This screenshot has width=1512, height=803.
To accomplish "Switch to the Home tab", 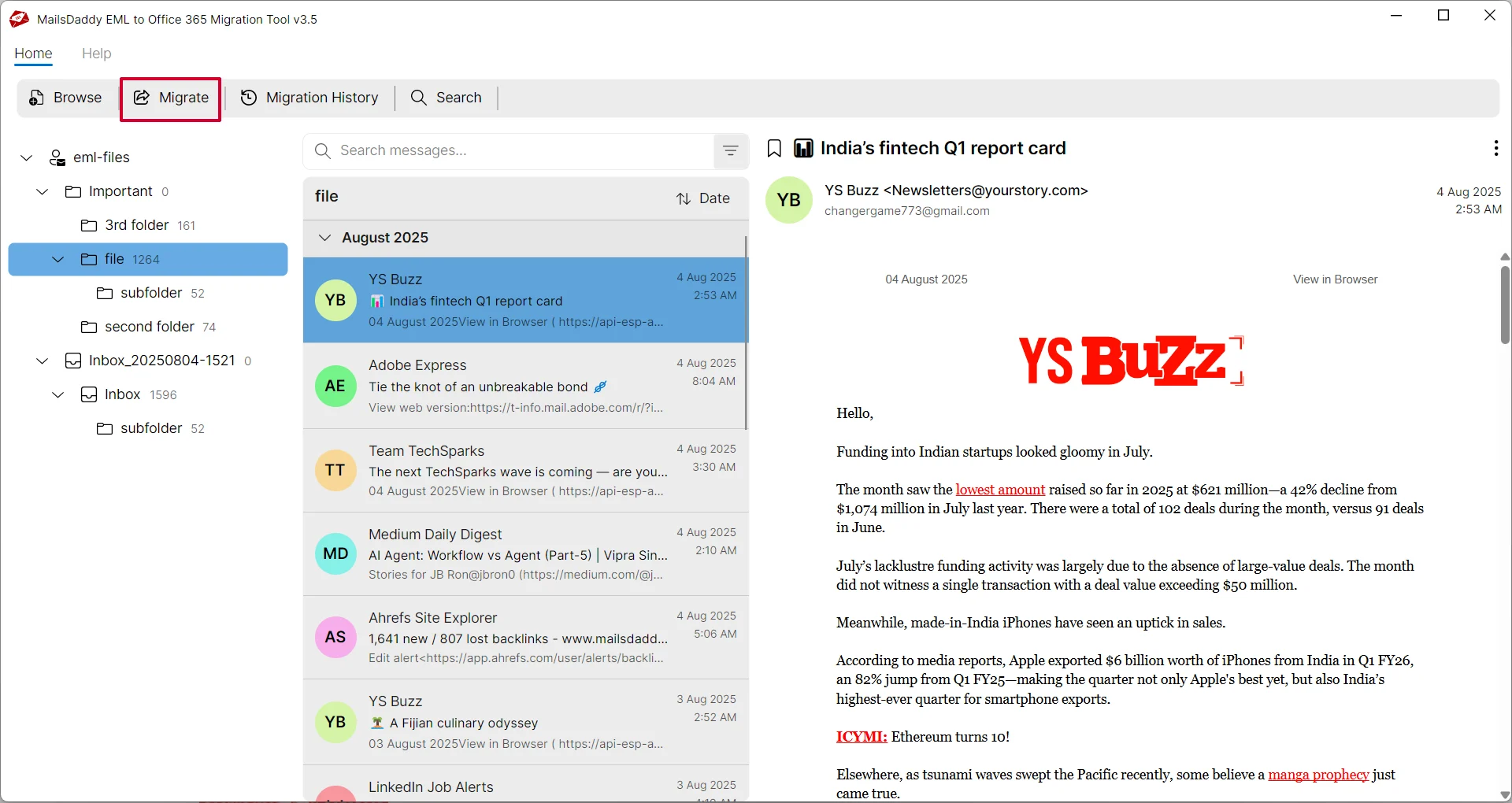I will (33, 54).
